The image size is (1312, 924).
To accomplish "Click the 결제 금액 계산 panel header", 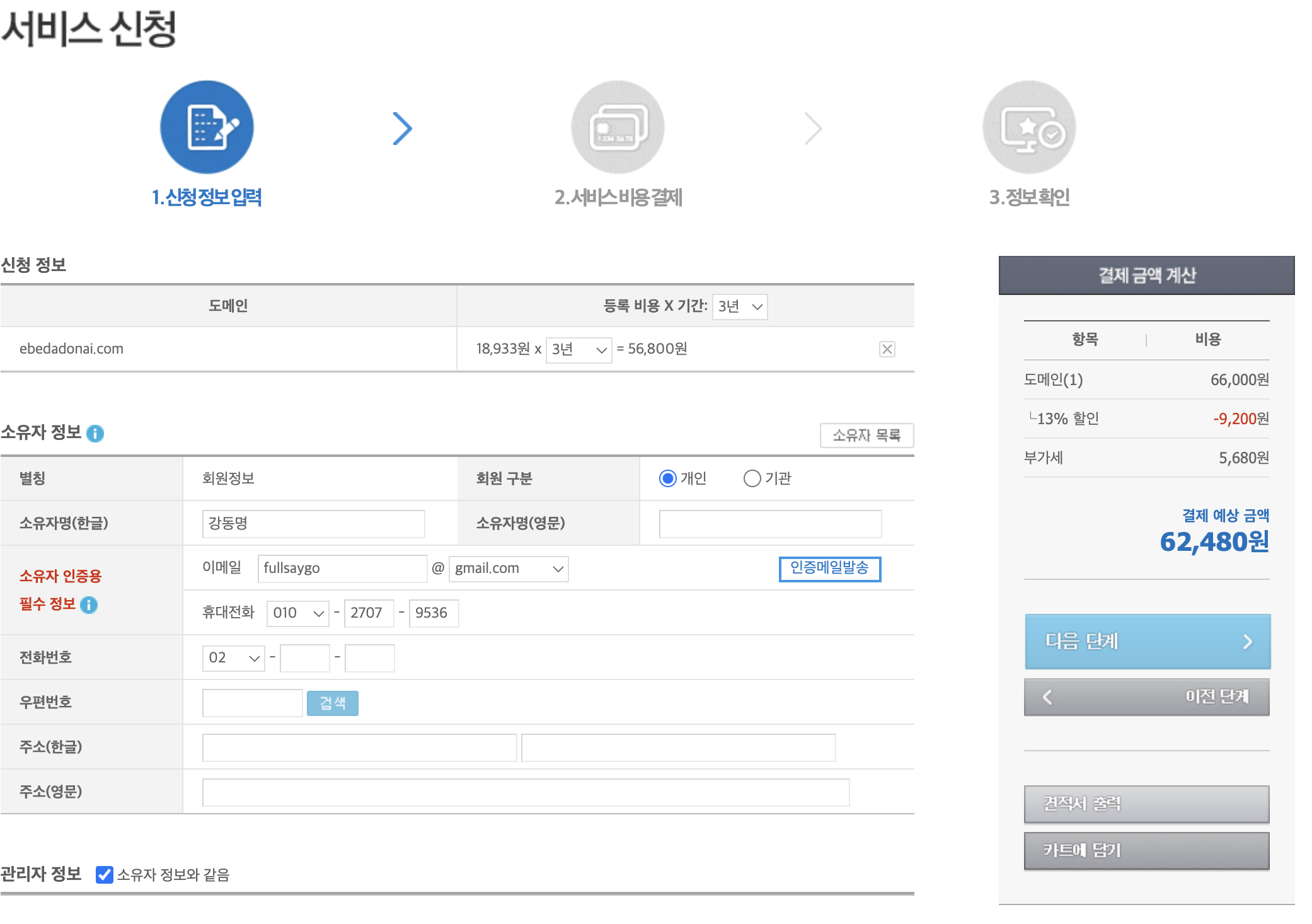I will pyautogui.click(x=1147, y=275).
